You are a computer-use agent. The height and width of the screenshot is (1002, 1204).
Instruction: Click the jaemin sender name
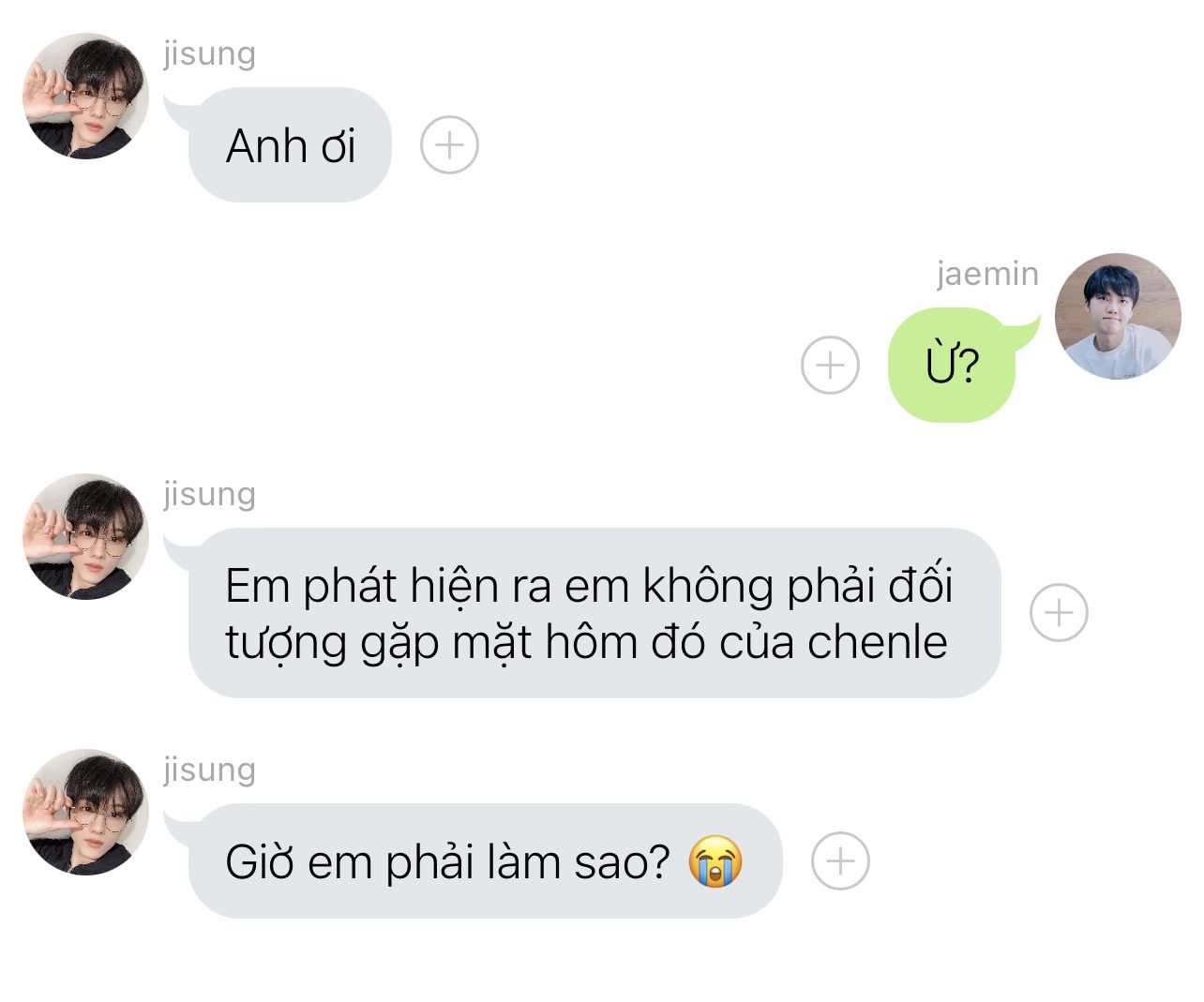[x=987, y=274]
